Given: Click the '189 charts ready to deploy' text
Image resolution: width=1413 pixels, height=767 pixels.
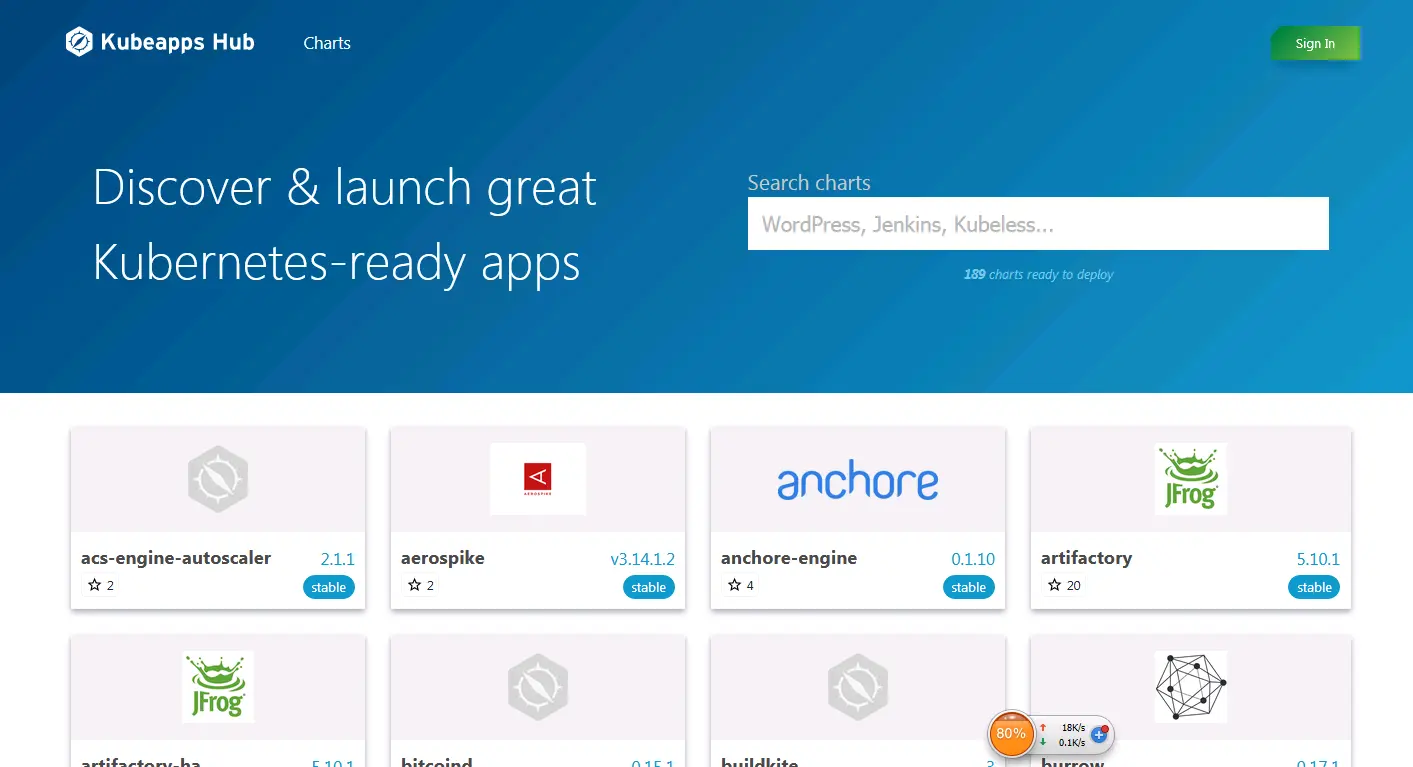Looking at the screenshot, I should (1038, 274).
